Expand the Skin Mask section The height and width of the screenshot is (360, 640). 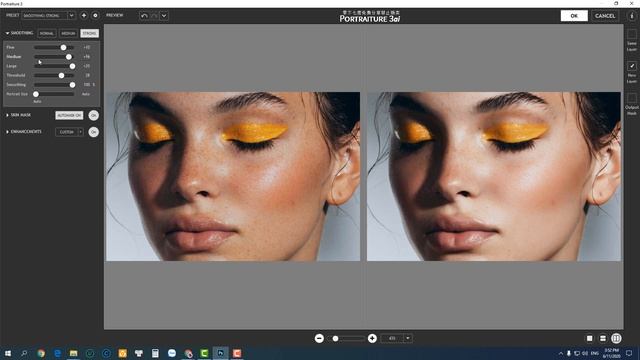click(7, 116)
